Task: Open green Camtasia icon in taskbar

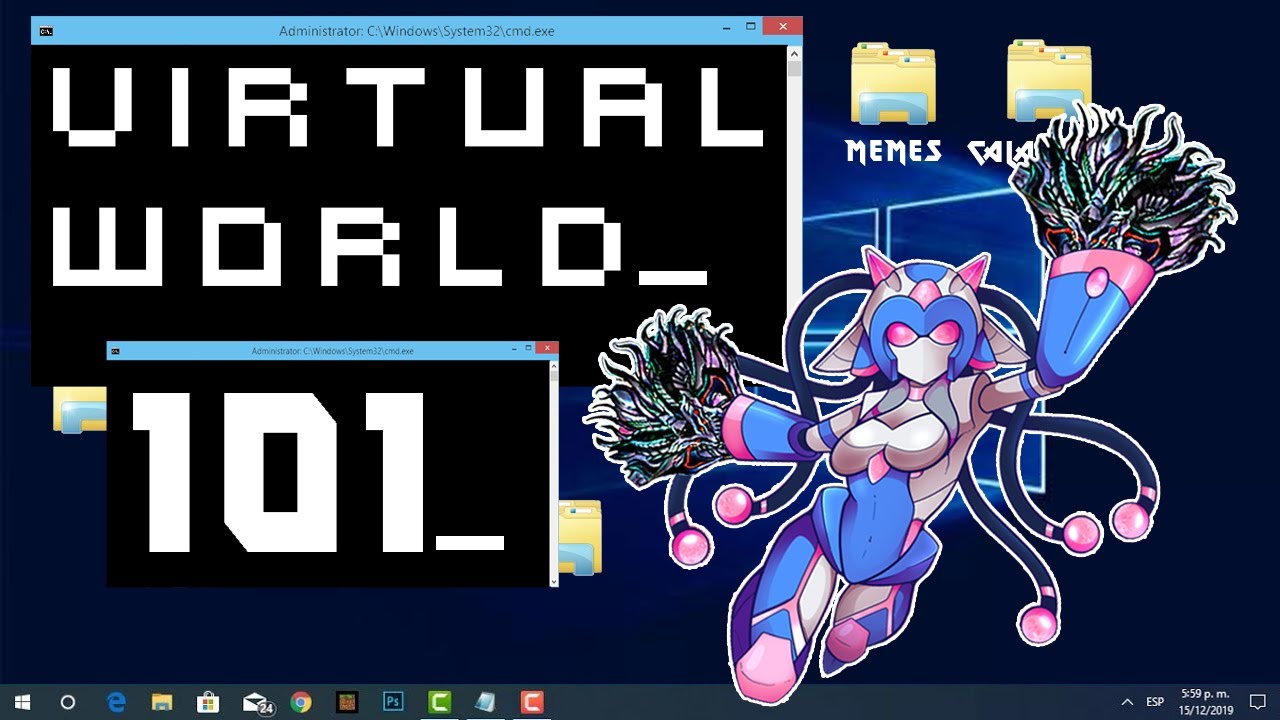Action: pyautogui.click(x=439, y=702)
